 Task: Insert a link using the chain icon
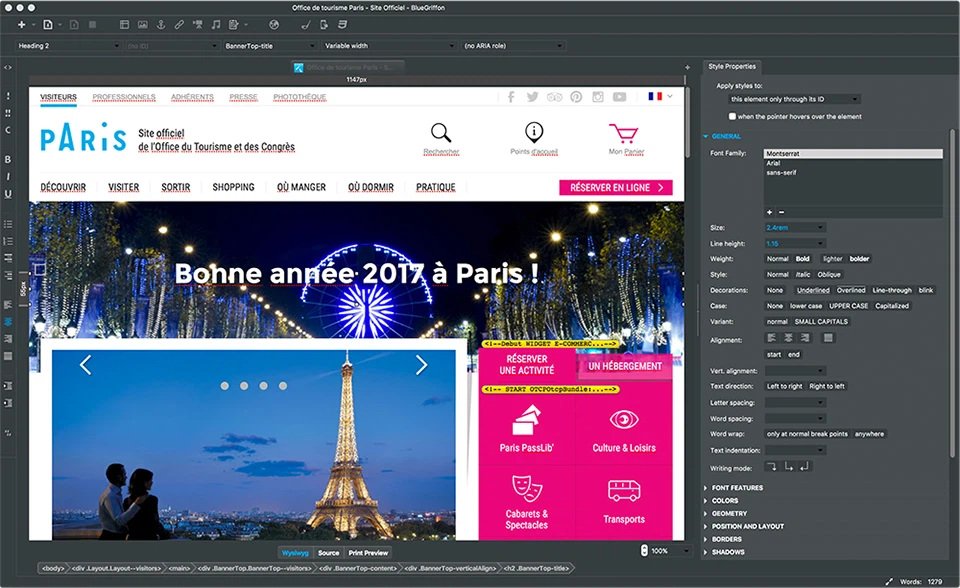pos(179,23)
